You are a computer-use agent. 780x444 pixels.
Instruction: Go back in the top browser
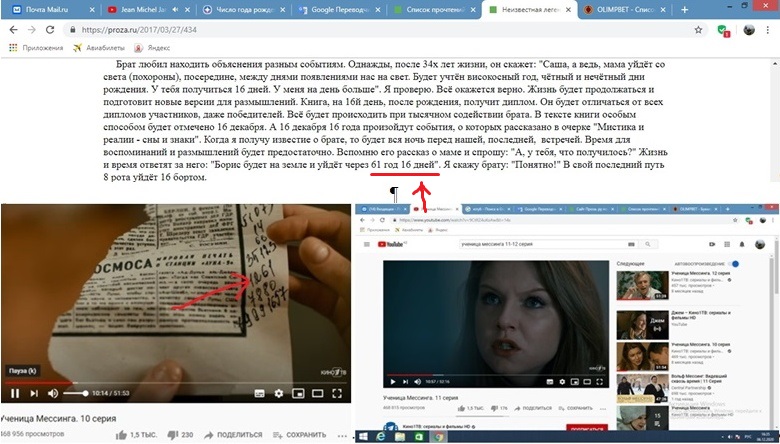point(13,30)
